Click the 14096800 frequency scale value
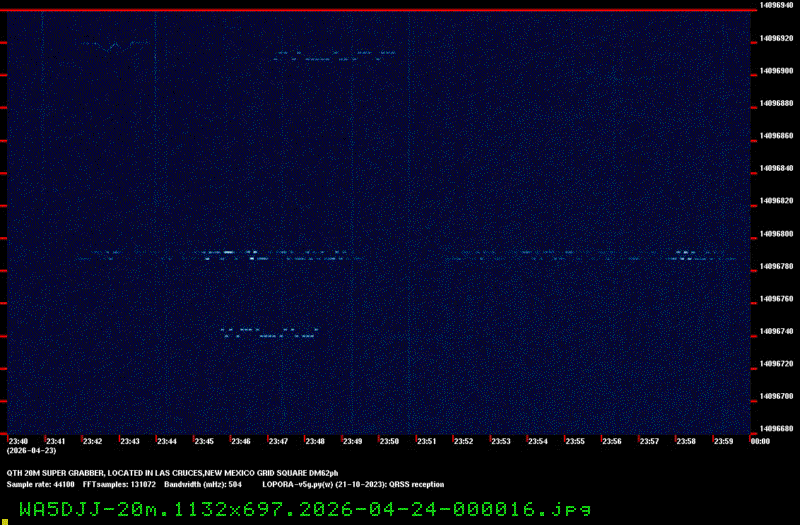 (776, 234)
